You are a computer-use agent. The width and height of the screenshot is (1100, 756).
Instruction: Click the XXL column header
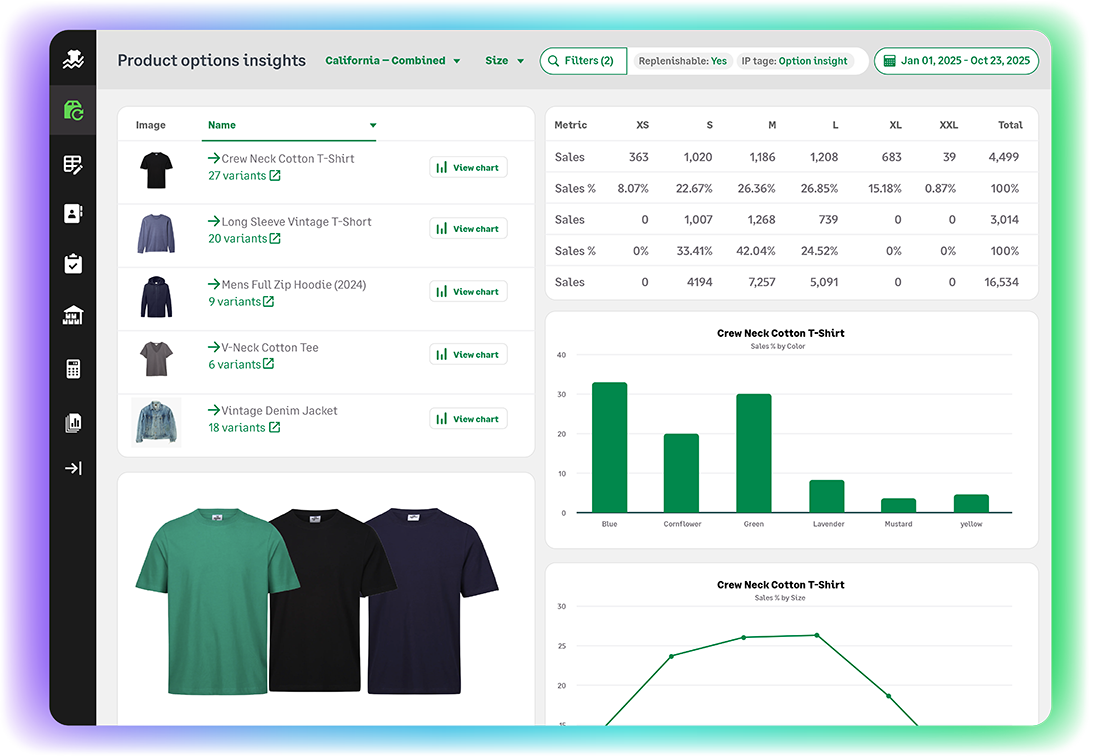coord(948,125)
